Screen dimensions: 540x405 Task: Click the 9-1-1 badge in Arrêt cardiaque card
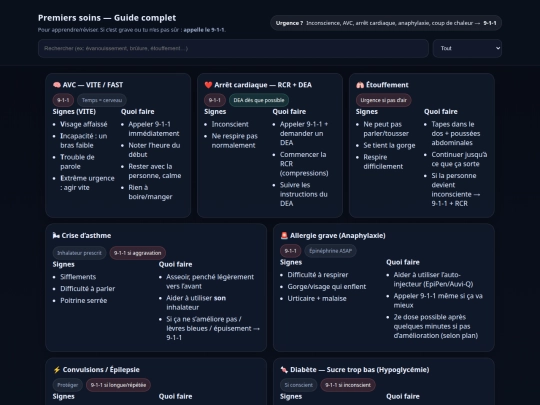coord(215,100)
